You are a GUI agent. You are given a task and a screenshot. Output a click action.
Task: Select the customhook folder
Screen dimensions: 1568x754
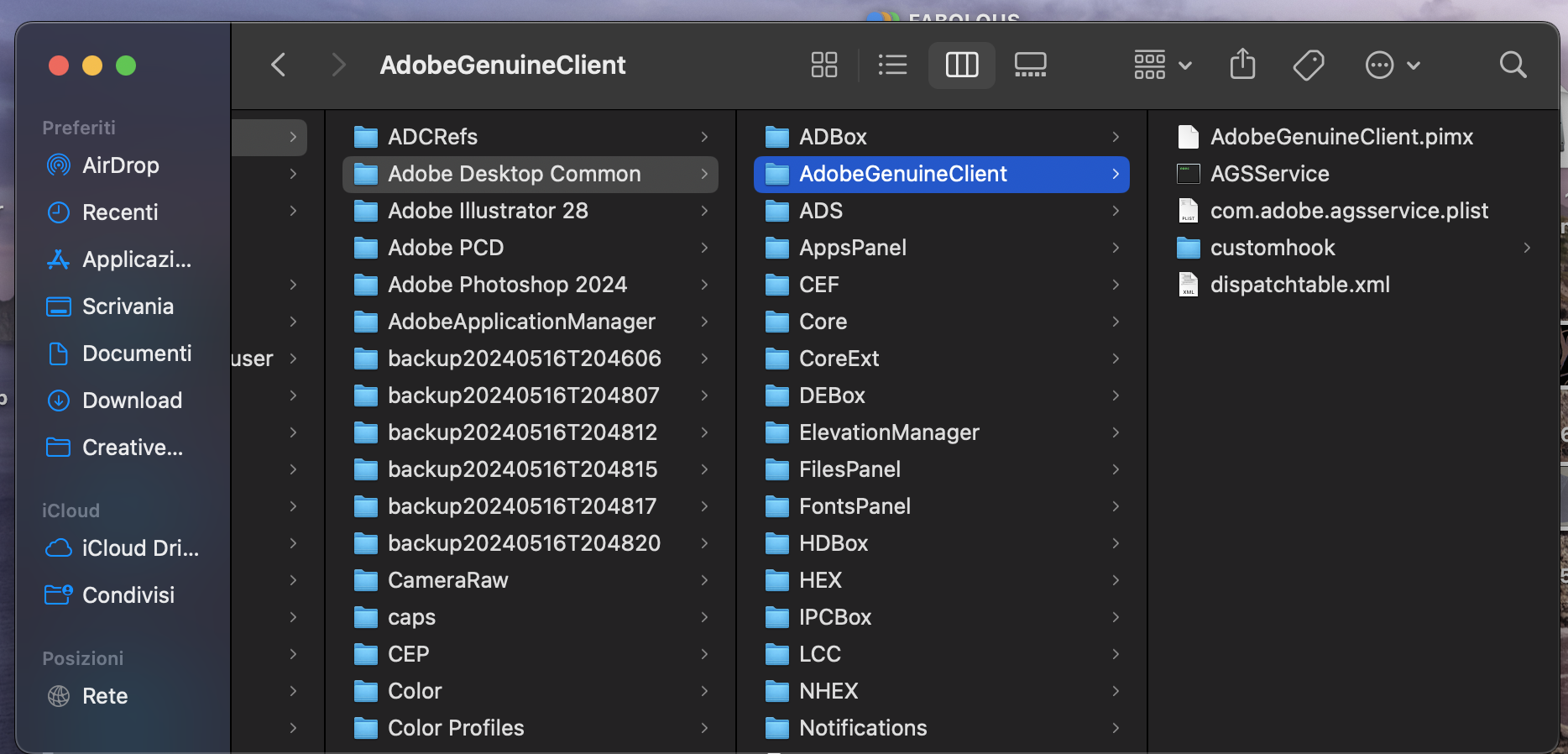pyautogui.click(x=1353, y=248)
